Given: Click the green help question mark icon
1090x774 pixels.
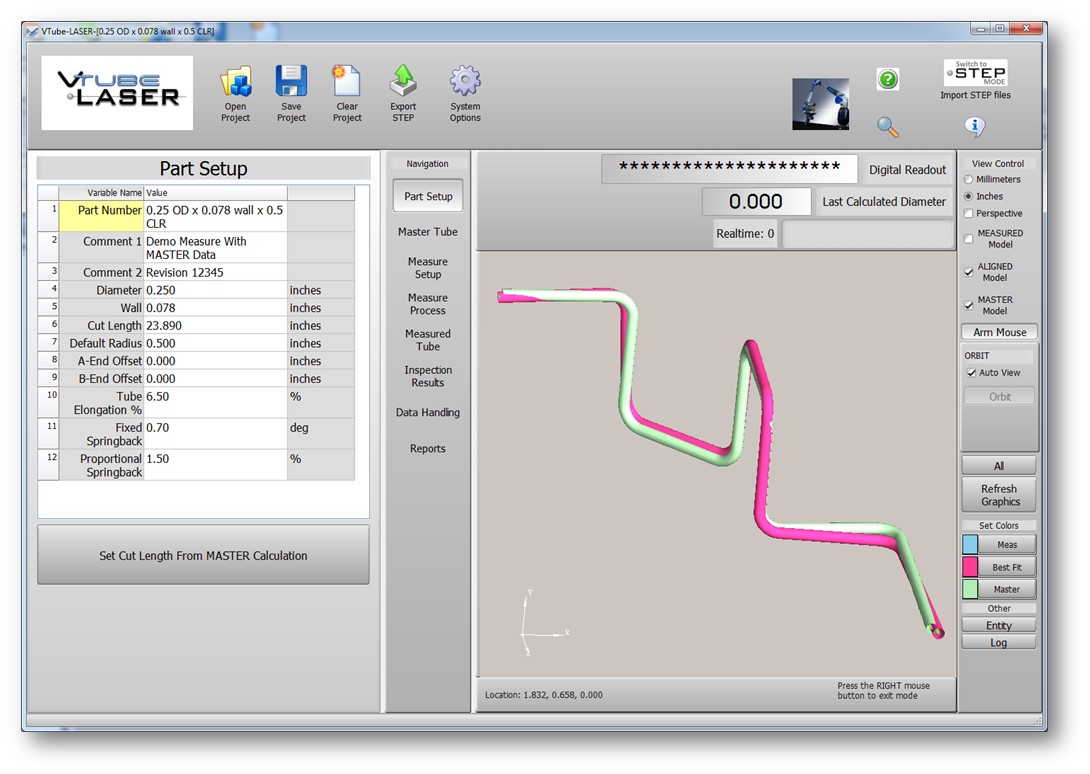Looking at the screenshot, I should pyautogui.click(x=887, y=79).
